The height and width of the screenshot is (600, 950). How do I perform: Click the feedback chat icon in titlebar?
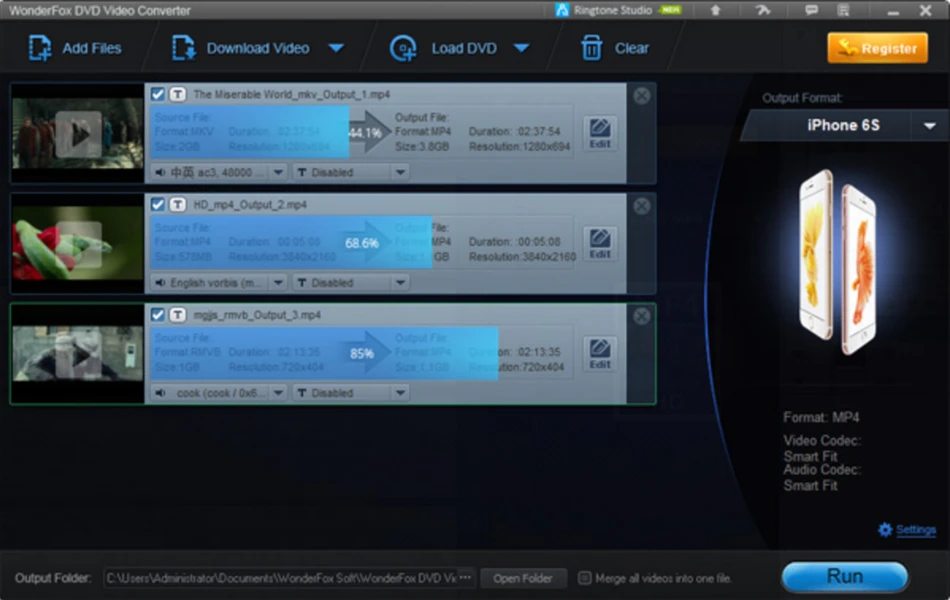click(812, 10)
